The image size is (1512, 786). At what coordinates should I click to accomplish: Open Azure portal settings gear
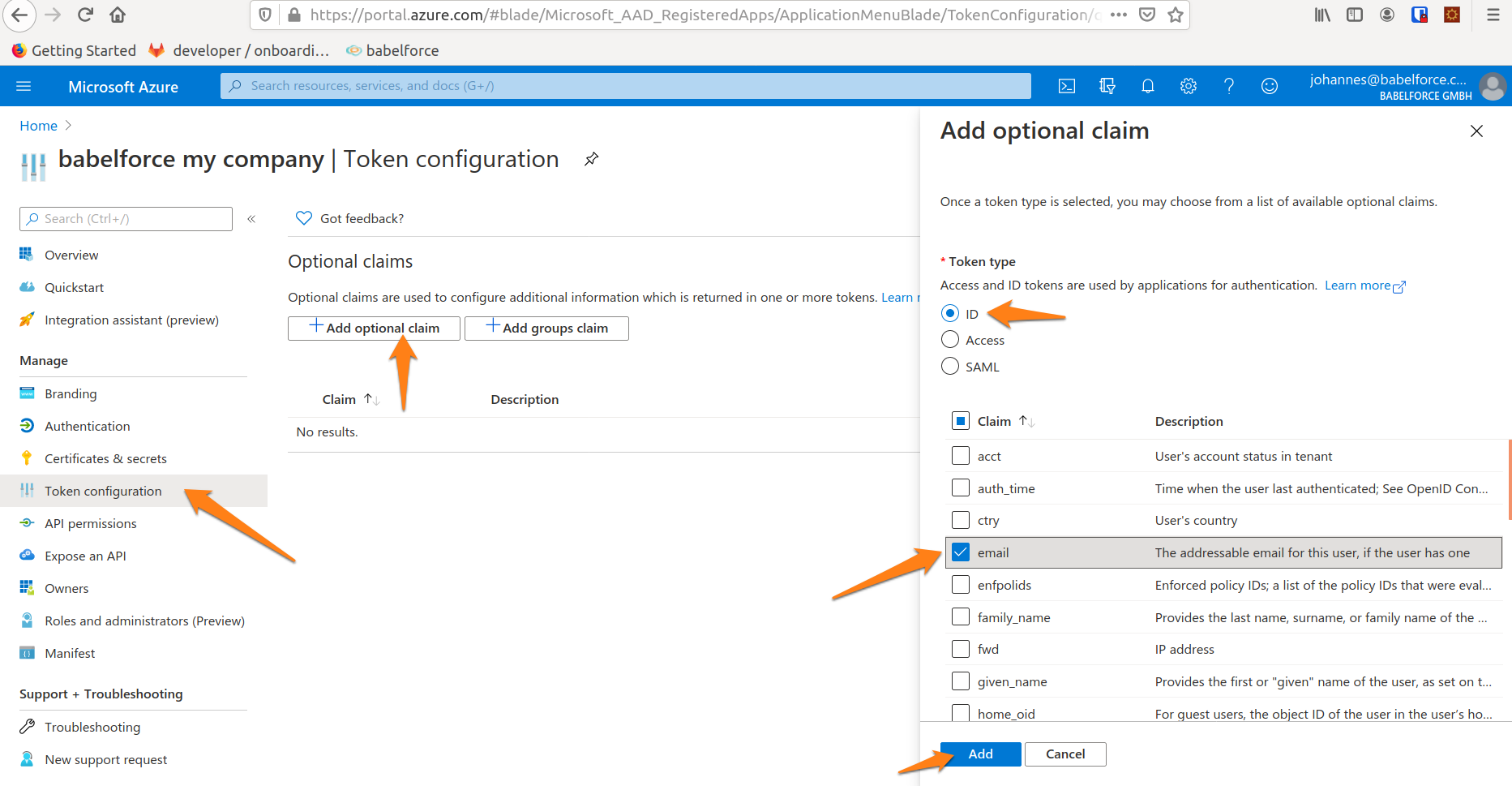[1189, 86]
